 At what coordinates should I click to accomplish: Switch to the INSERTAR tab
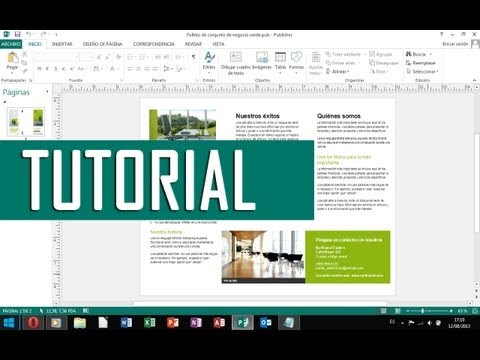coord(62,44)
